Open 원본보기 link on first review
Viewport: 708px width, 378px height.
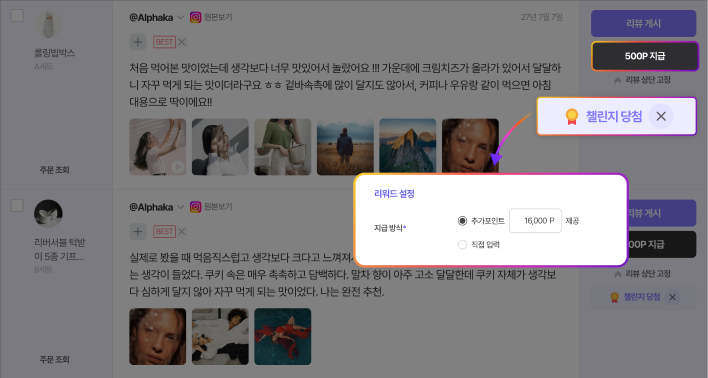pyautogui.click(x=218, y=17)
